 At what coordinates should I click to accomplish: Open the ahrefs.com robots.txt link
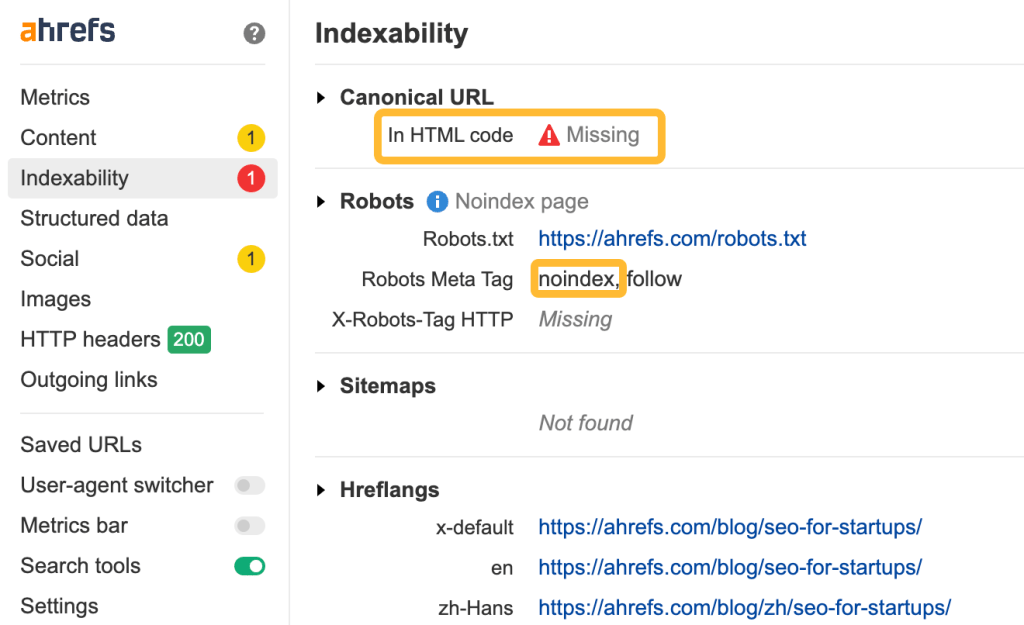(x=672, y=238)
